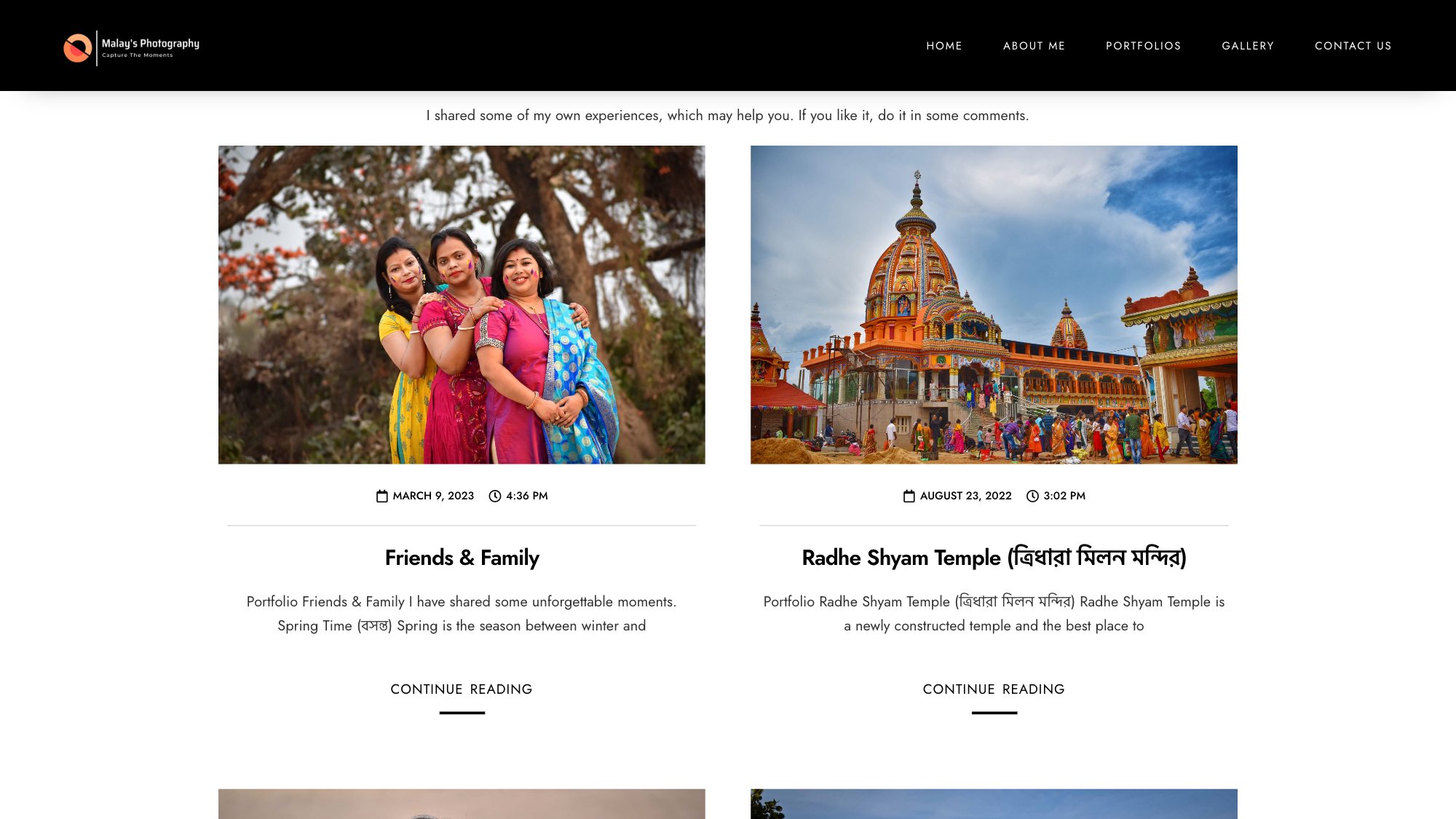Click the August 23, 2022 post date
The image size is (1456, 819).
965,496
